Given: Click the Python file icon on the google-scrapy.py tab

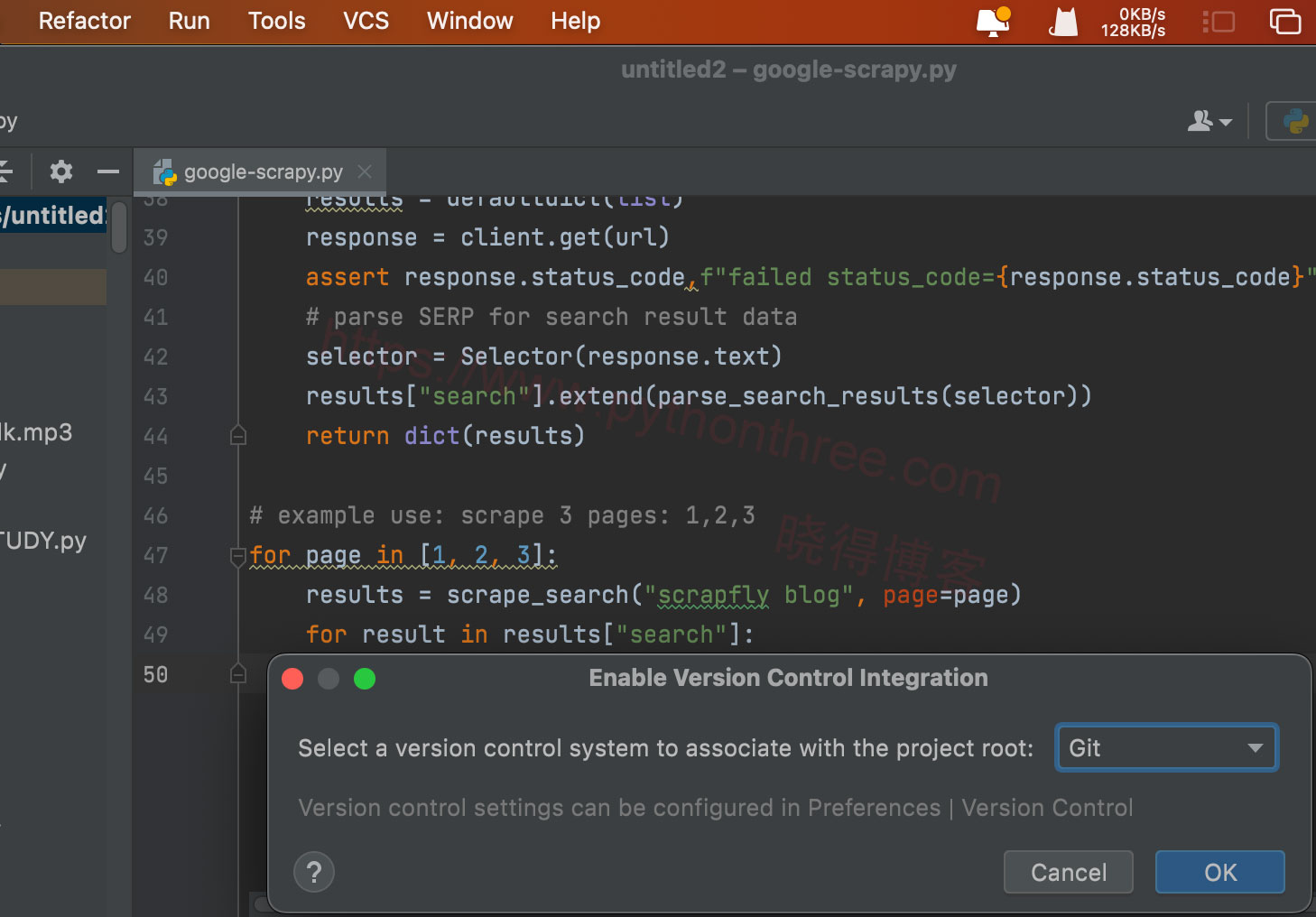Looking at the screenshot, I should [164, 171].
